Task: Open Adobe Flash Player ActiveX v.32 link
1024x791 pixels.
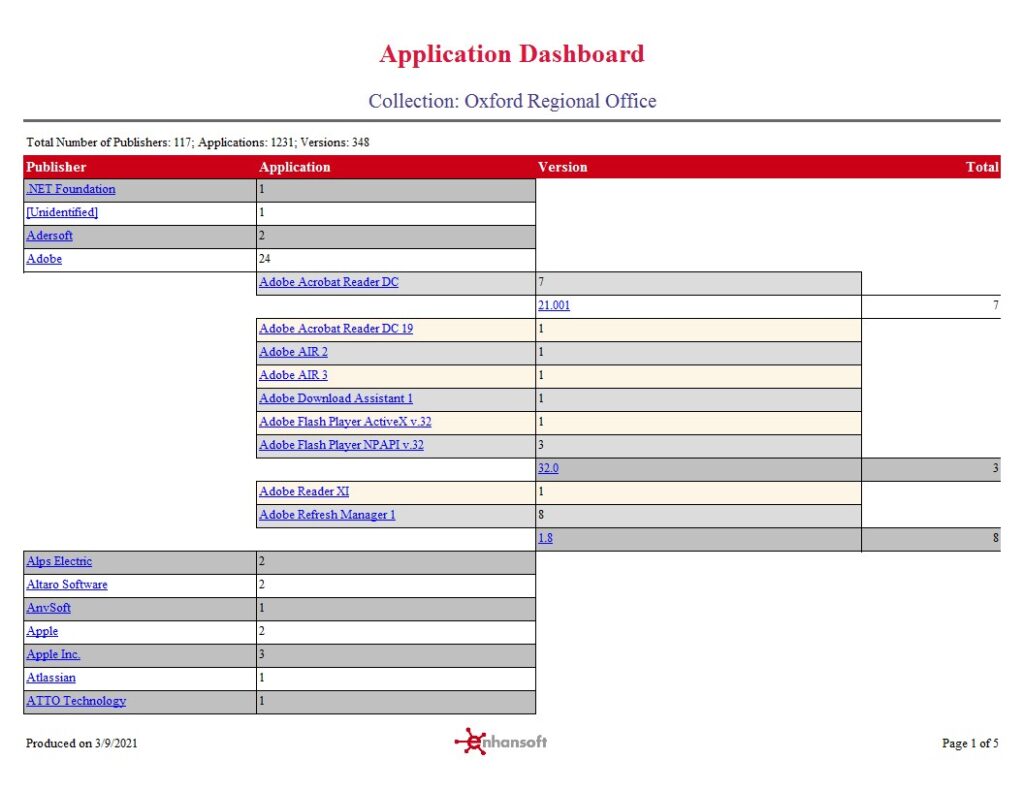Action: [x=345, y=422]
